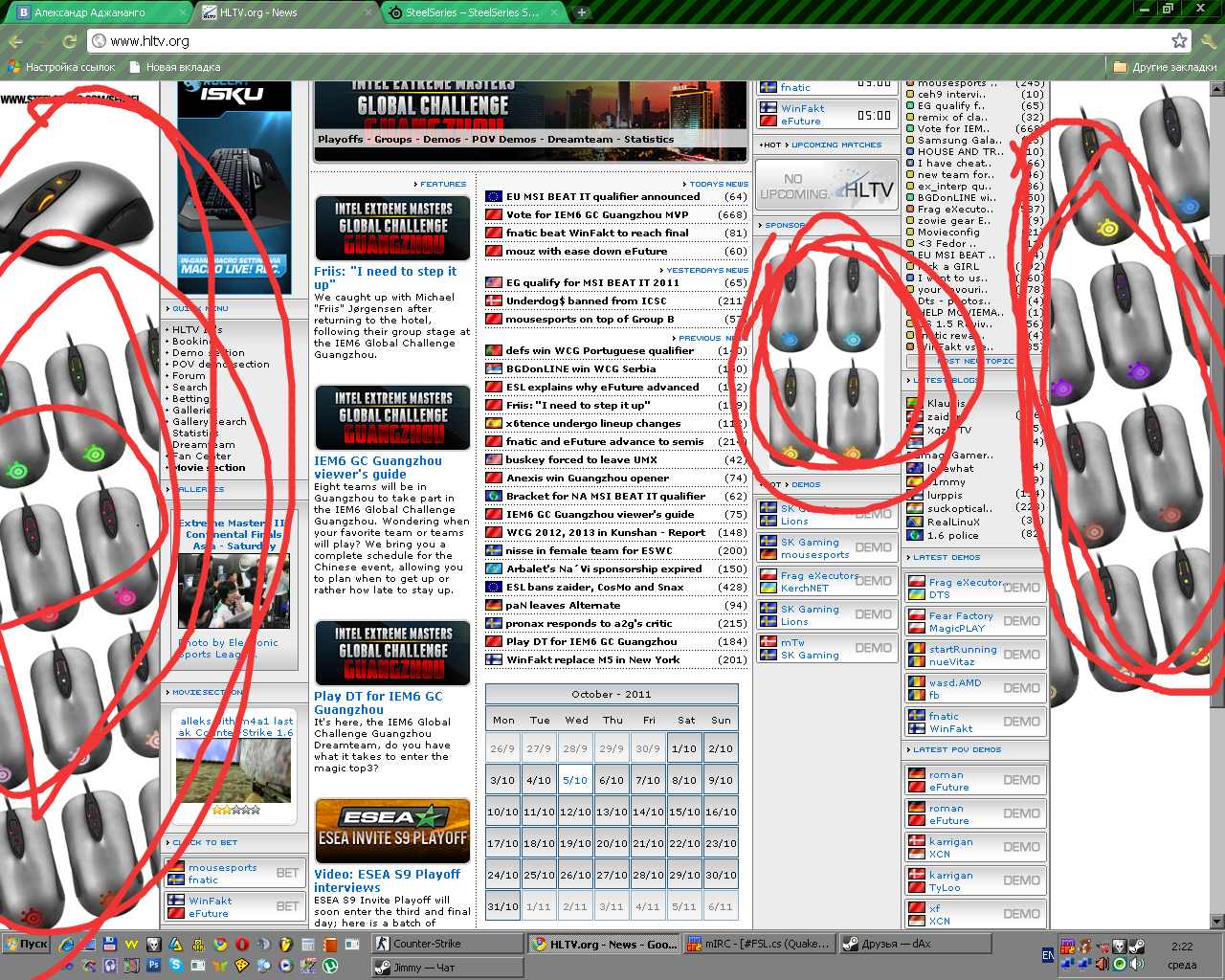Open the Новая вкладка bookmark

click(174, 67)
